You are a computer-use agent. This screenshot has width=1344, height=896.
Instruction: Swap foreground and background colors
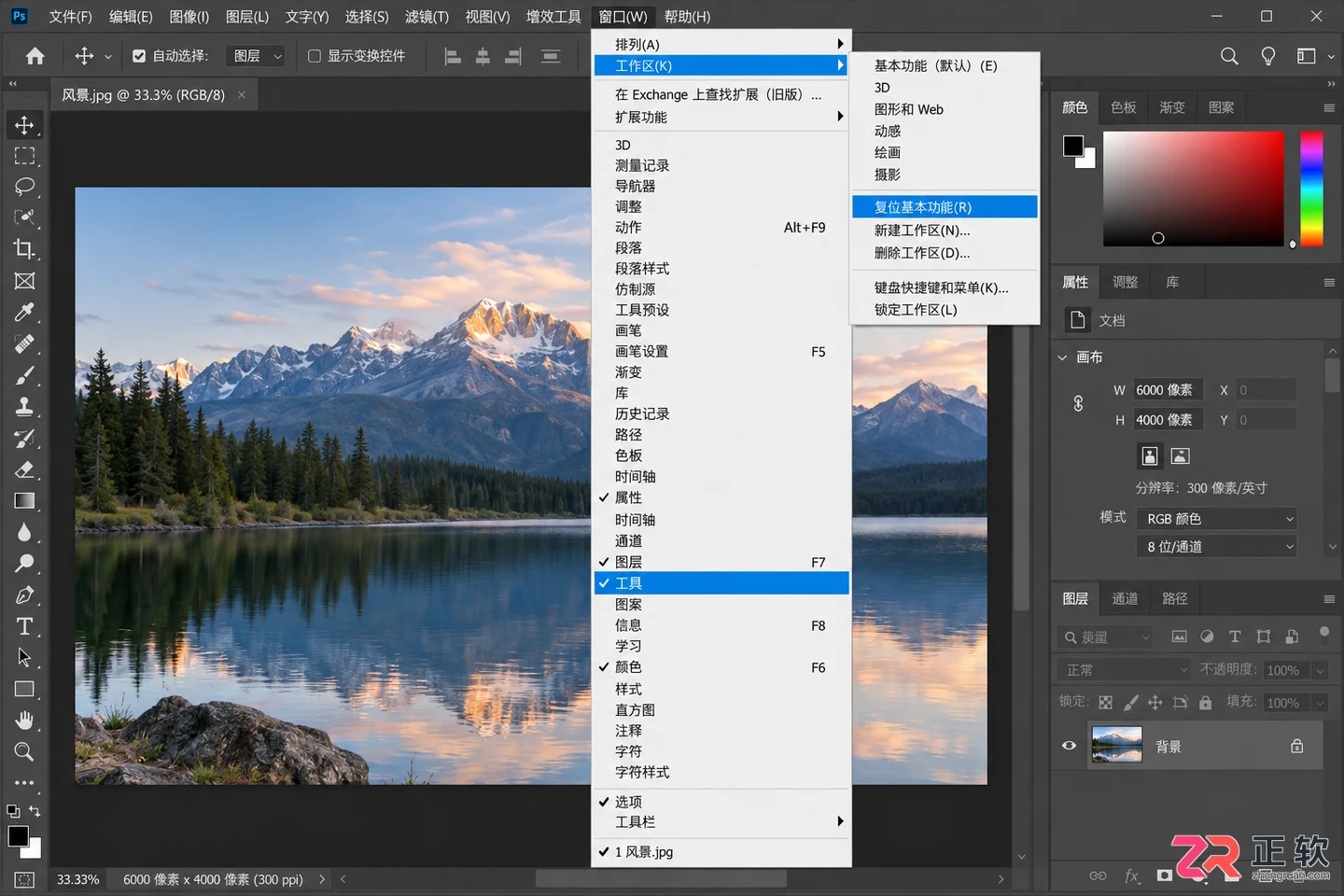35,811
